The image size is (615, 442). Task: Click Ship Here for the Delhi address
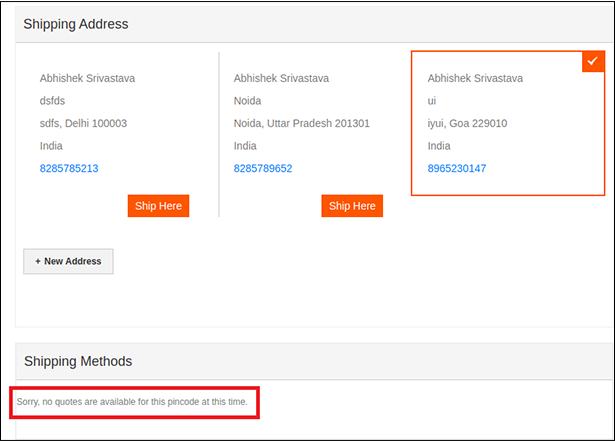tap(158, 206)
